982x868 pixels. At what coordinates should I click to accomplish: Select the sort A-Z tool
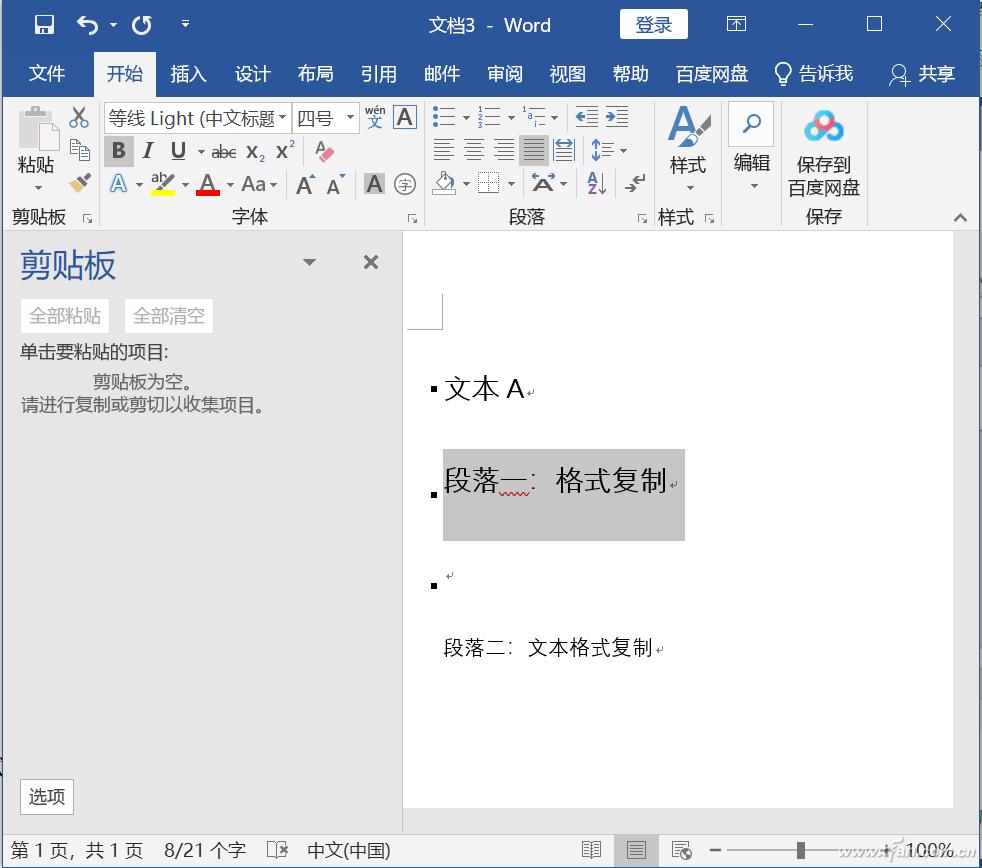(x=596, y=182)
